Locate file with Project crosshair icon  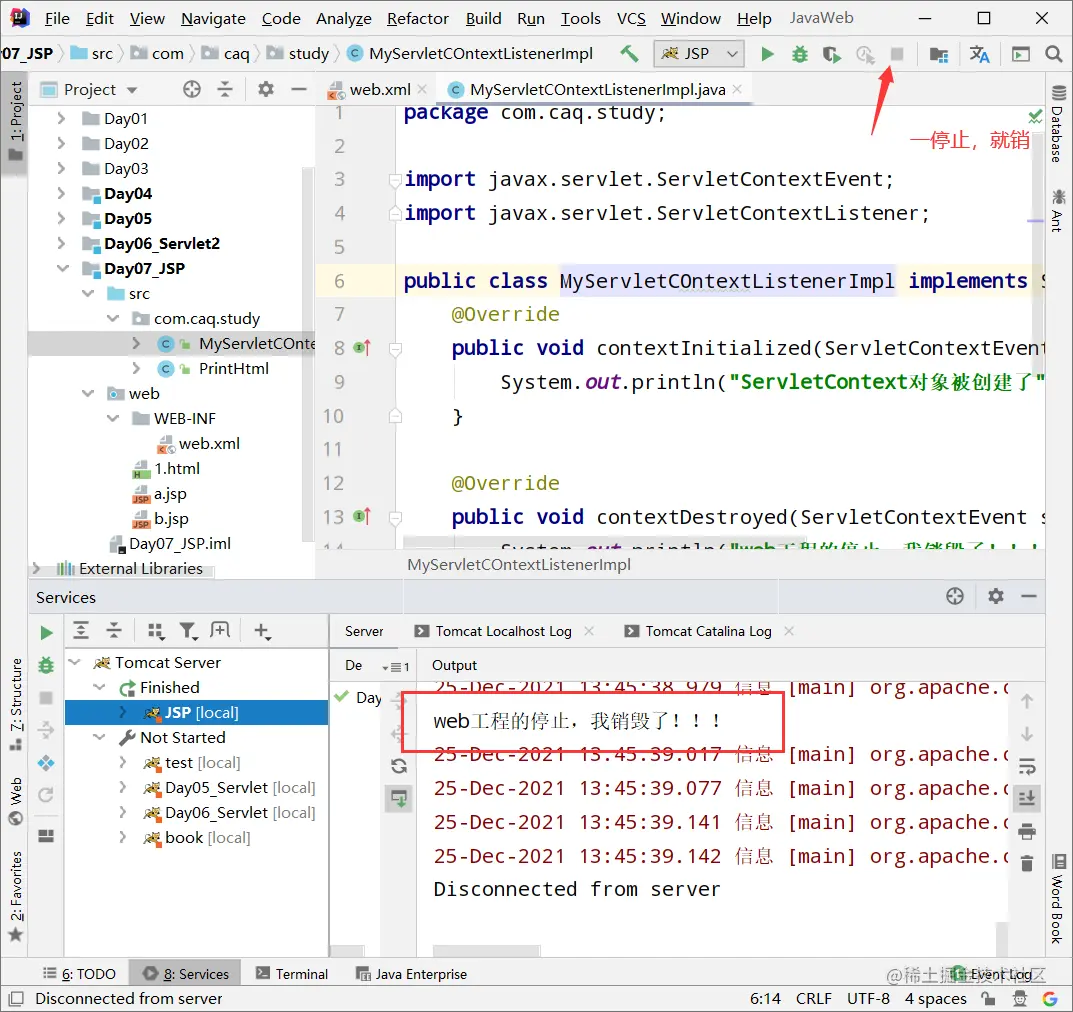click(192, 89)
